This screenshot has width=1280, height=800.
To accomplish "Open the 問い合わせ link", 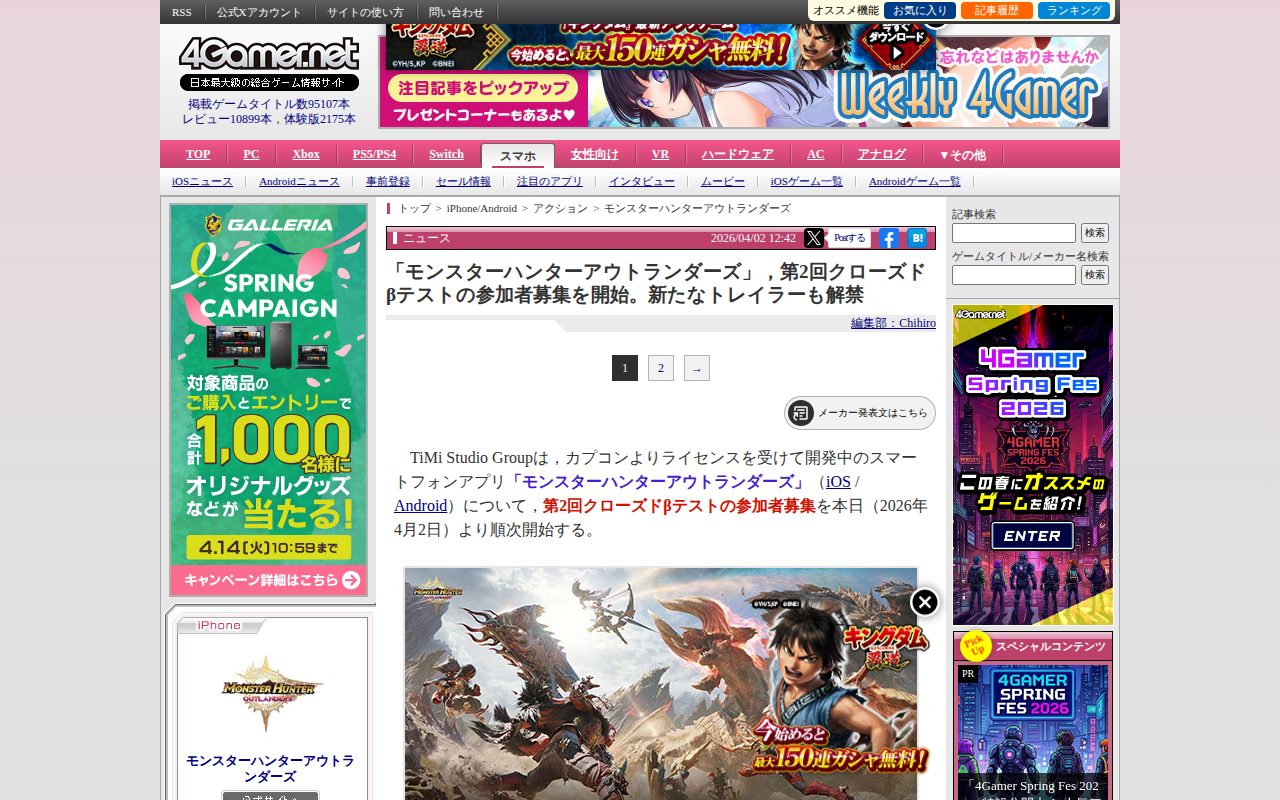I will point(456,12).
